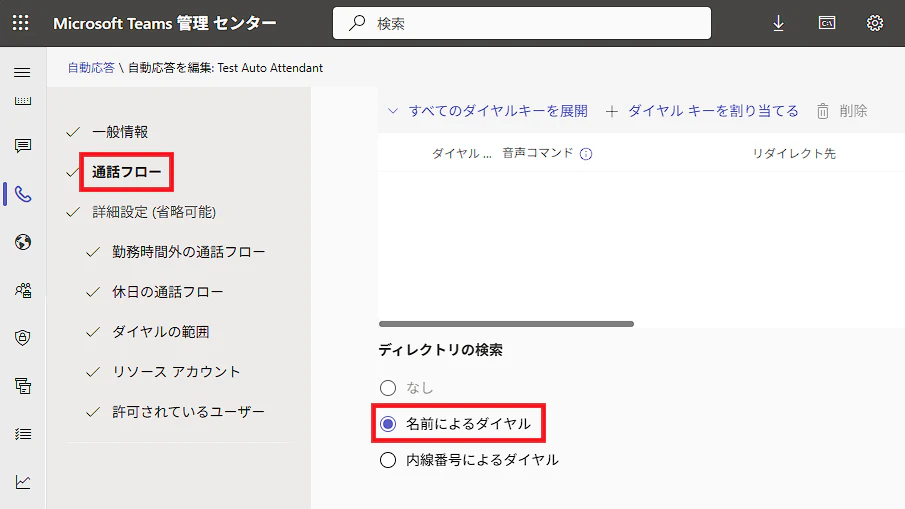The height and width of the screenshot is (509, 905).
Task: Open chat messaging sidebar icon
Action: 23,146
